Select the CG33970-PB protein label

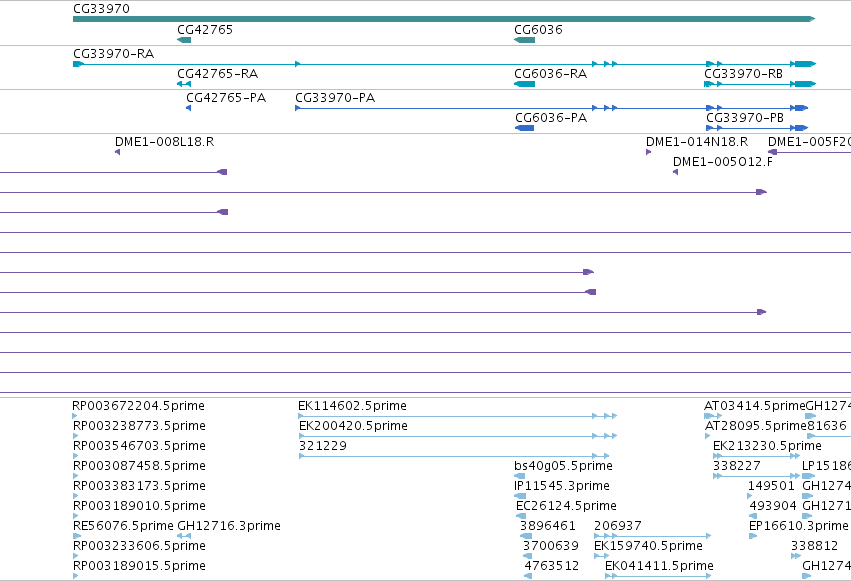[x=745, y=118]
